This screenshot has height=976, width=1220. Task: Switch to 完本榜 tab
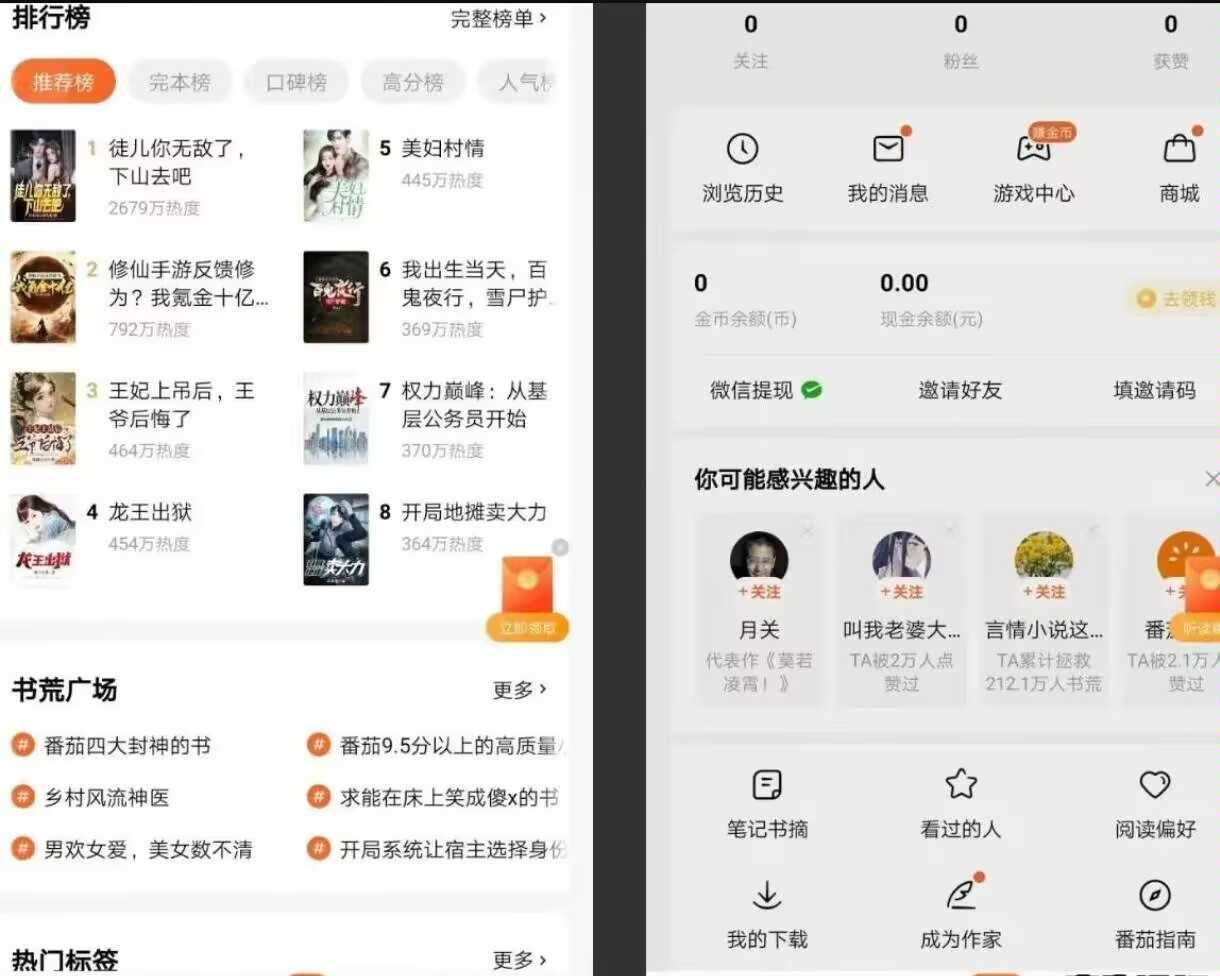(180, 82)
